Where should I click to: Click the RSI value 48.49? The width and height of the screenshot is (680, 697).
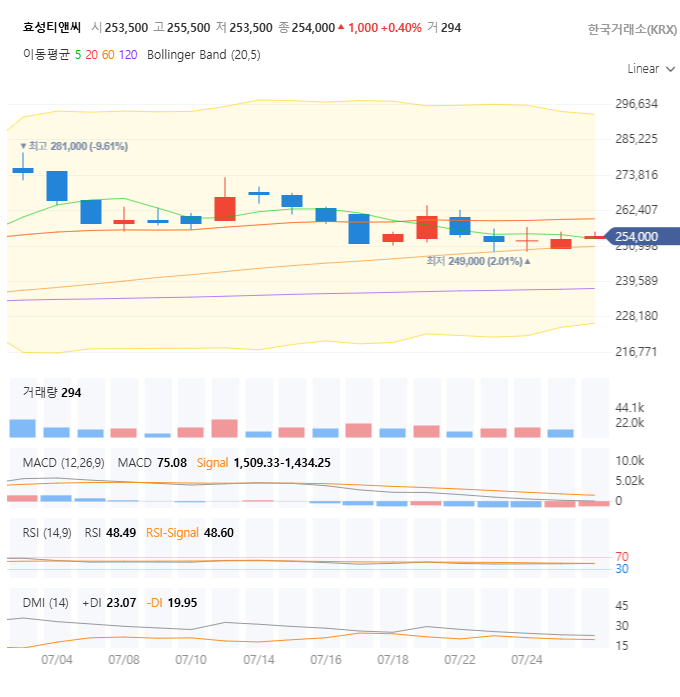click(x=121, y=533)
